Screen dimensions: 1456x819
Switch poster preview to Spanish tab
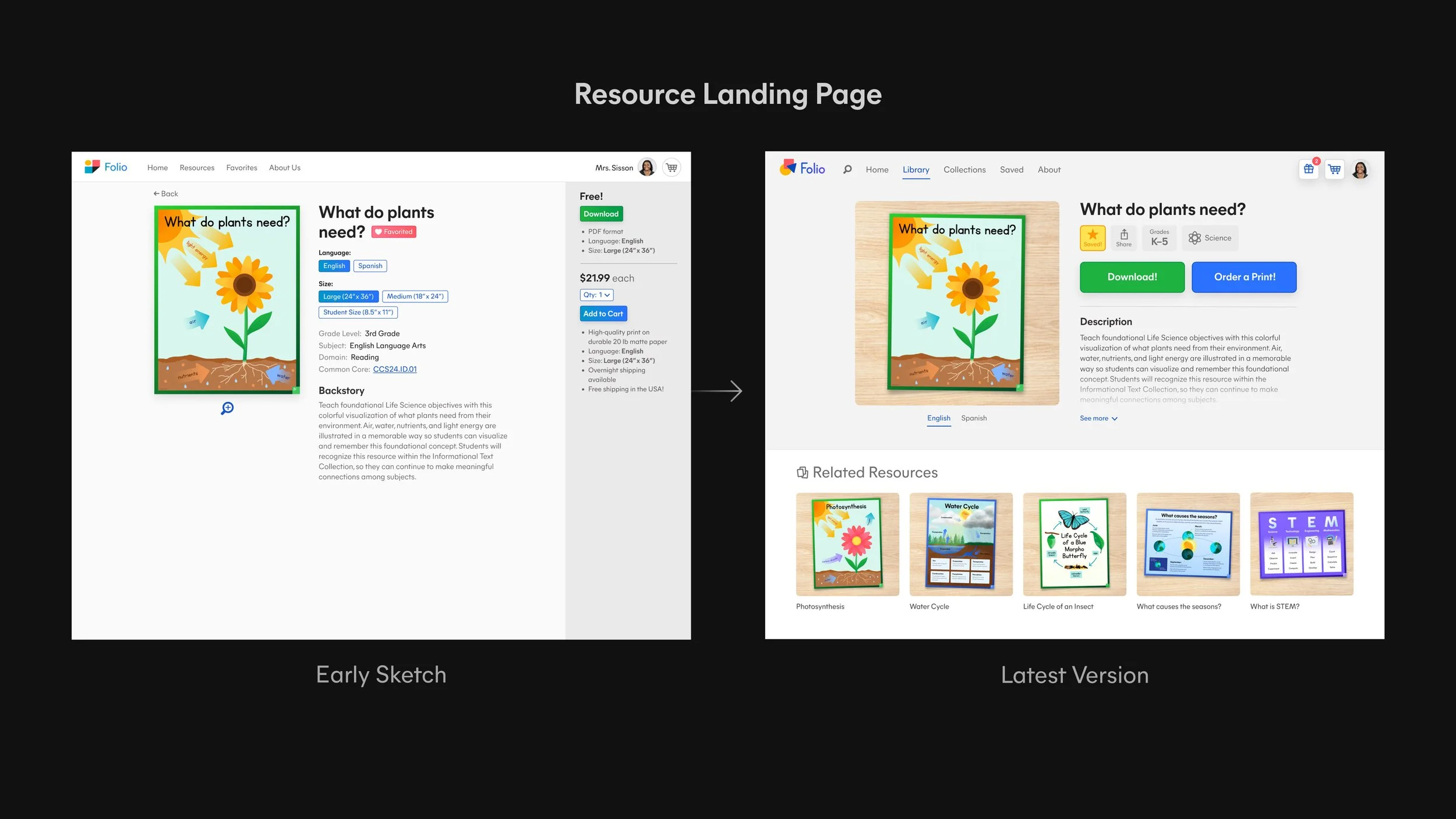974,418
